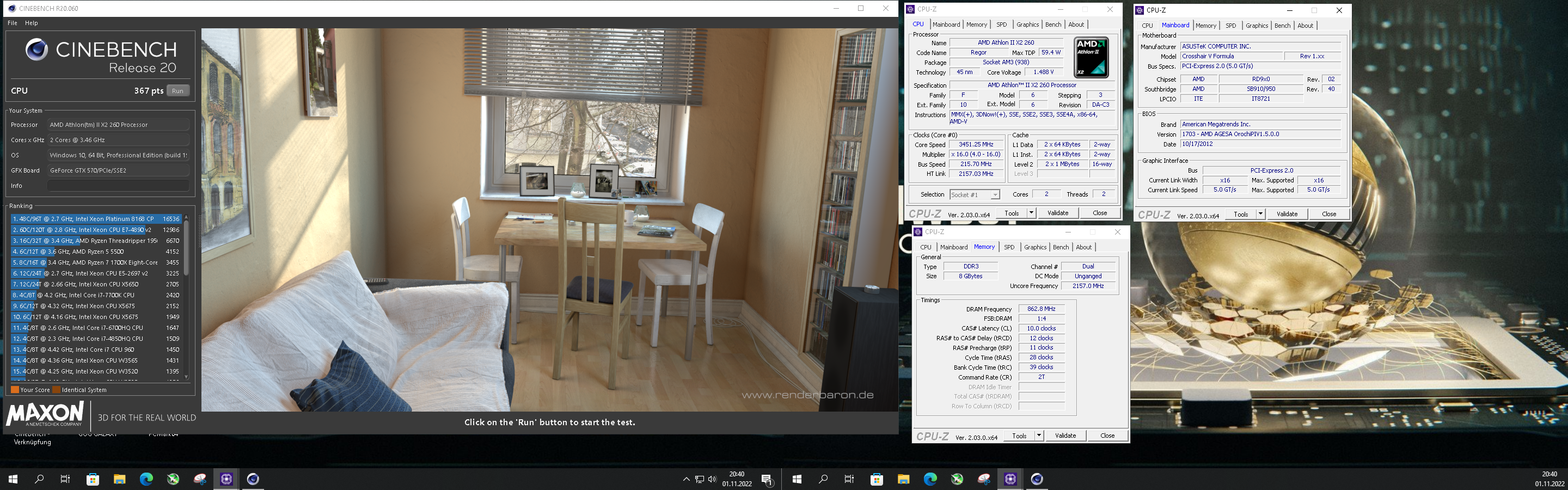Launch Microsoft Edge from left monitor taskbar
The height and width of the screenshot is (490, 1568).
(146, 479)
